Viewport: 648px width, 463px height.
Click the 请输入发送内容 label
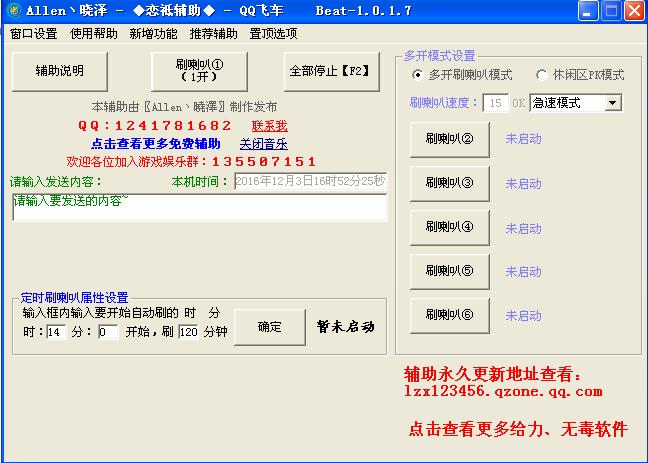pyautogui.click(x=56, y=181)
